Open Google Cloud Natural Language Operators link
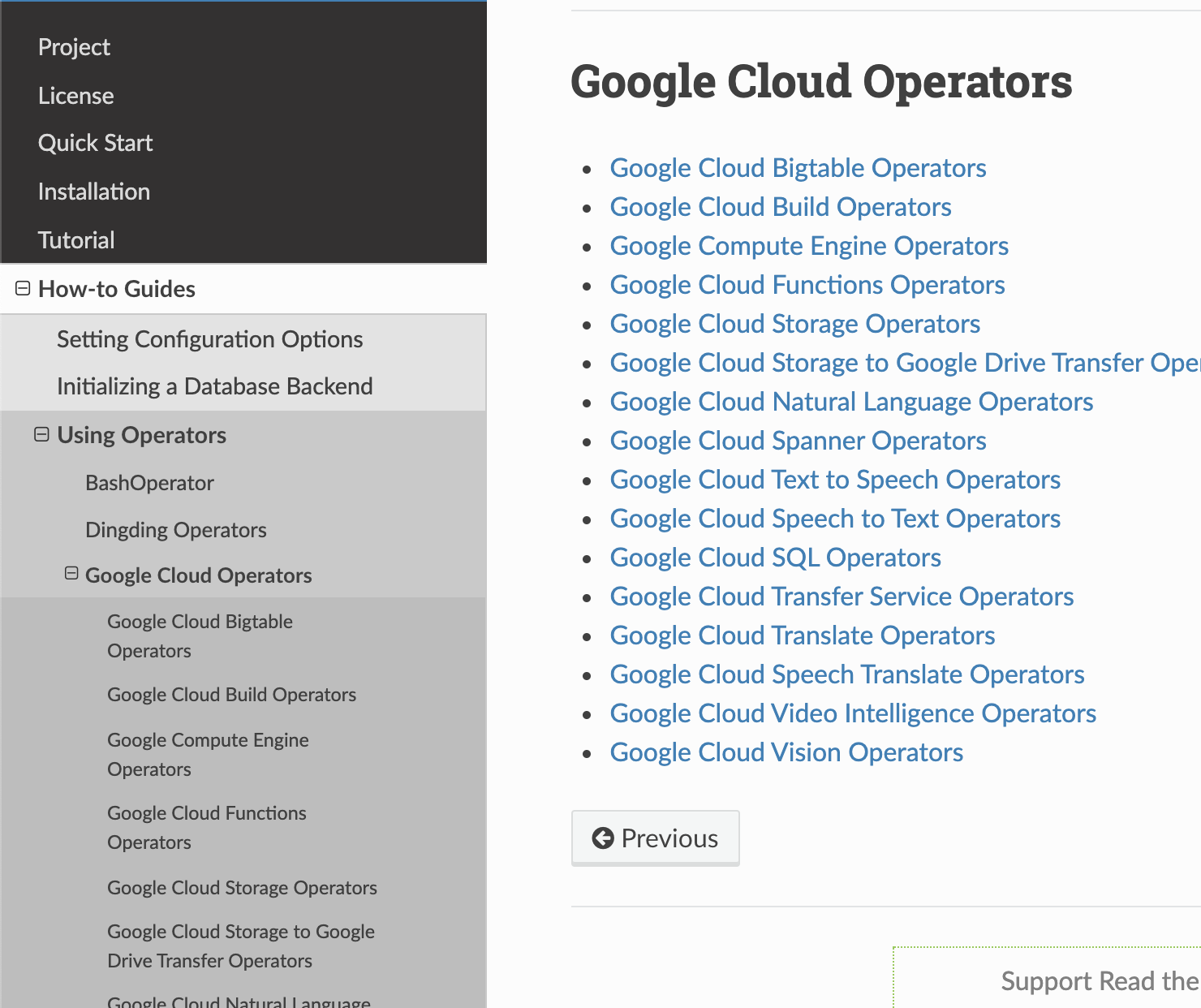 851,402
